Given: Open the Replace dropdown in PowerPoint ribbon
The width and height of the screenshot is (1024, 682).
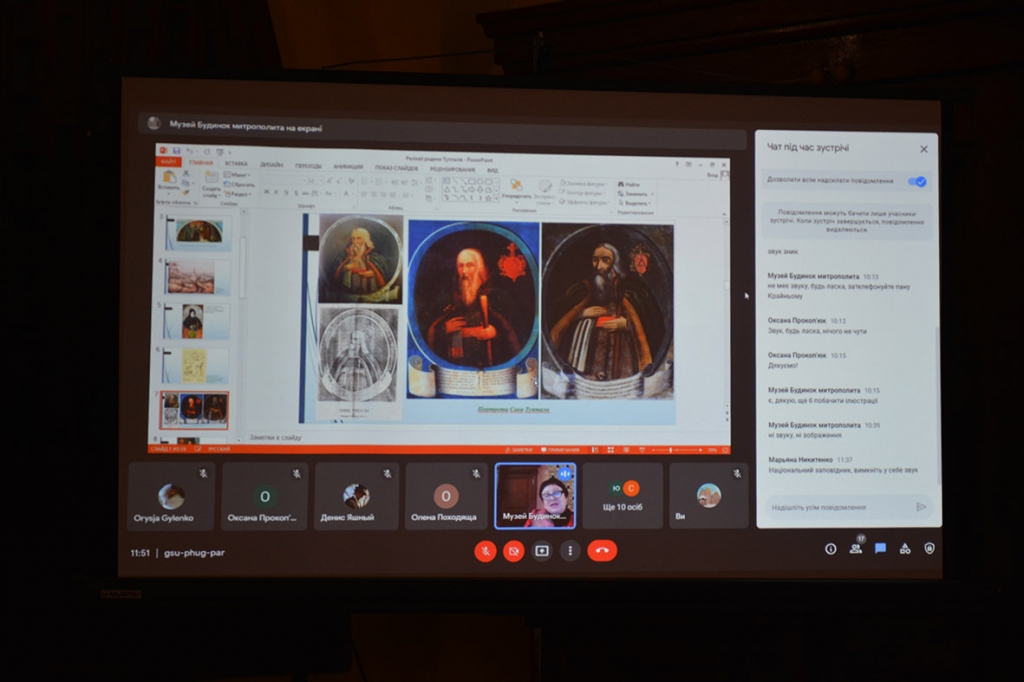Looking at the screenshot, I should pyautogui.click(x=635, y=194).
